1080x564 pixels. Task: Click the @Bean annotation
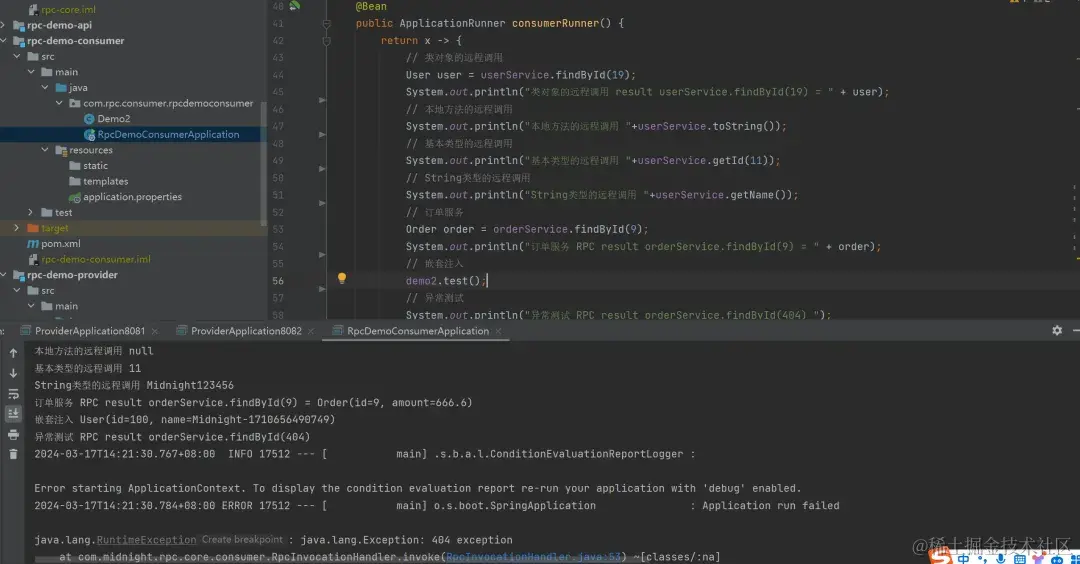click(371, 6)
